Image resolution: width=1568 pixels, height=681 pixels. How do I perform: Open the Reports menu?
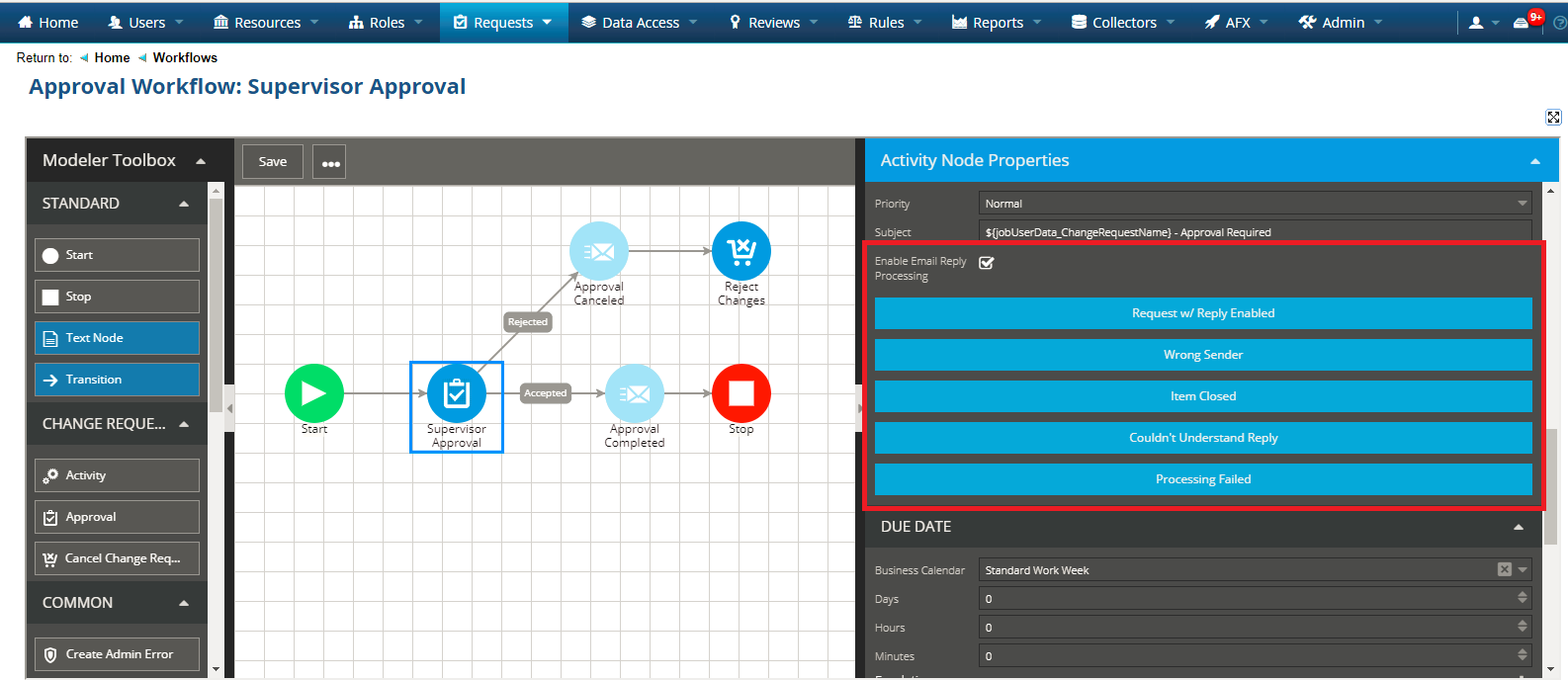[x=997, y=23]
